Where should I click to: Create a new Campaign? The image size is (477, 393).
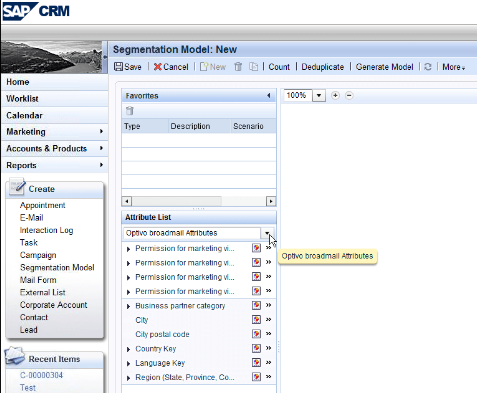pos(38,255)
